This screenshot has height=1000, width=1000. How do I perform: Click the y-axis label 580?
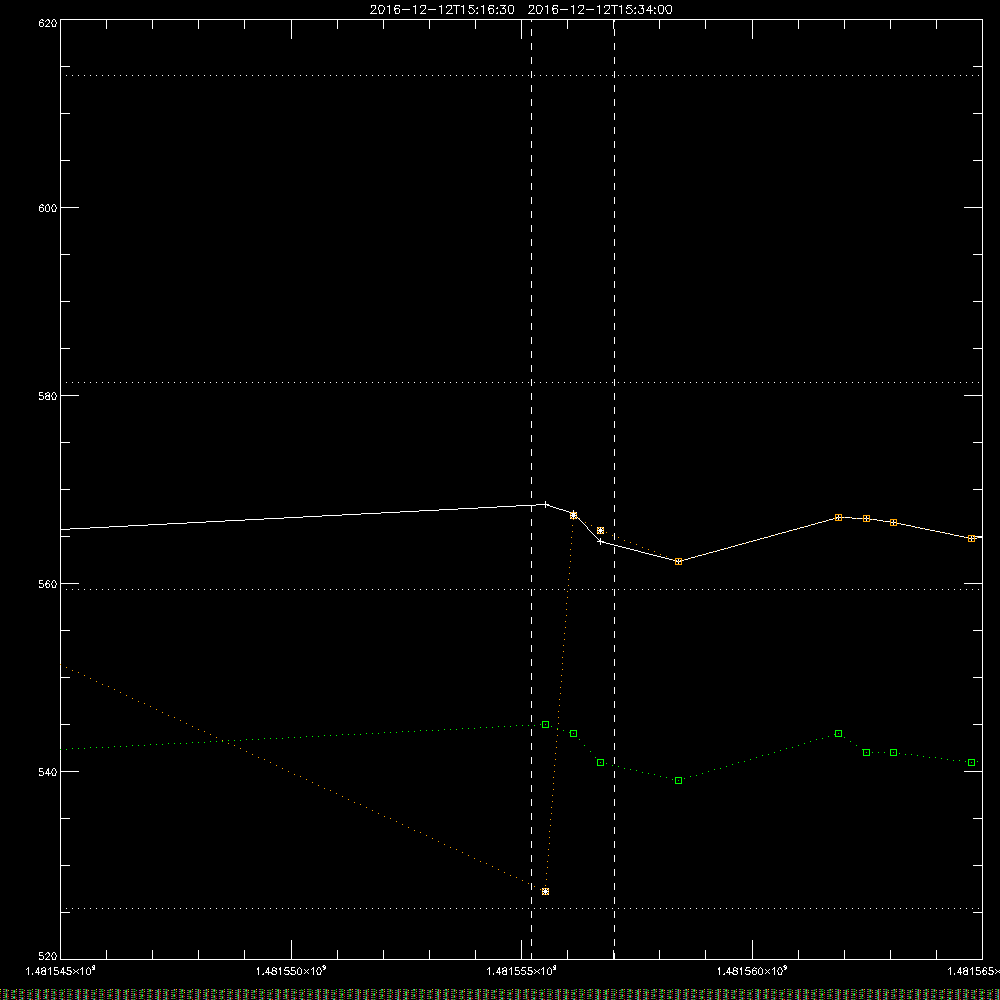click(x=48, y=396)
